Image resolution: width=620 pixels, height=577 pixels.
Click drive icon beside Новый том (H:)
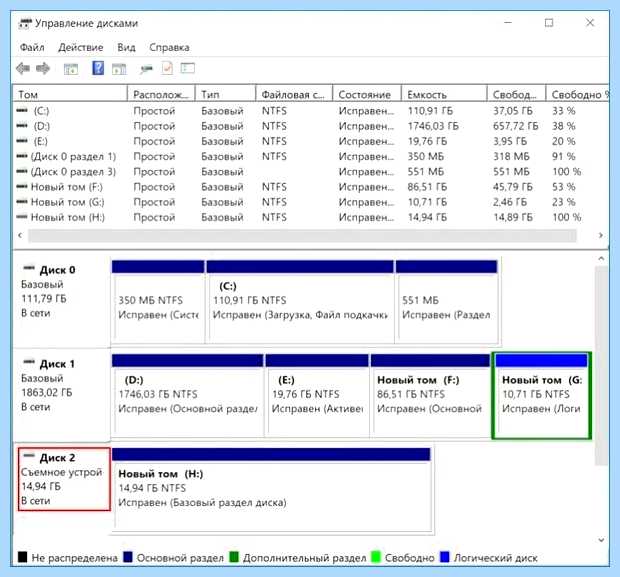click(x=22, y=217)
